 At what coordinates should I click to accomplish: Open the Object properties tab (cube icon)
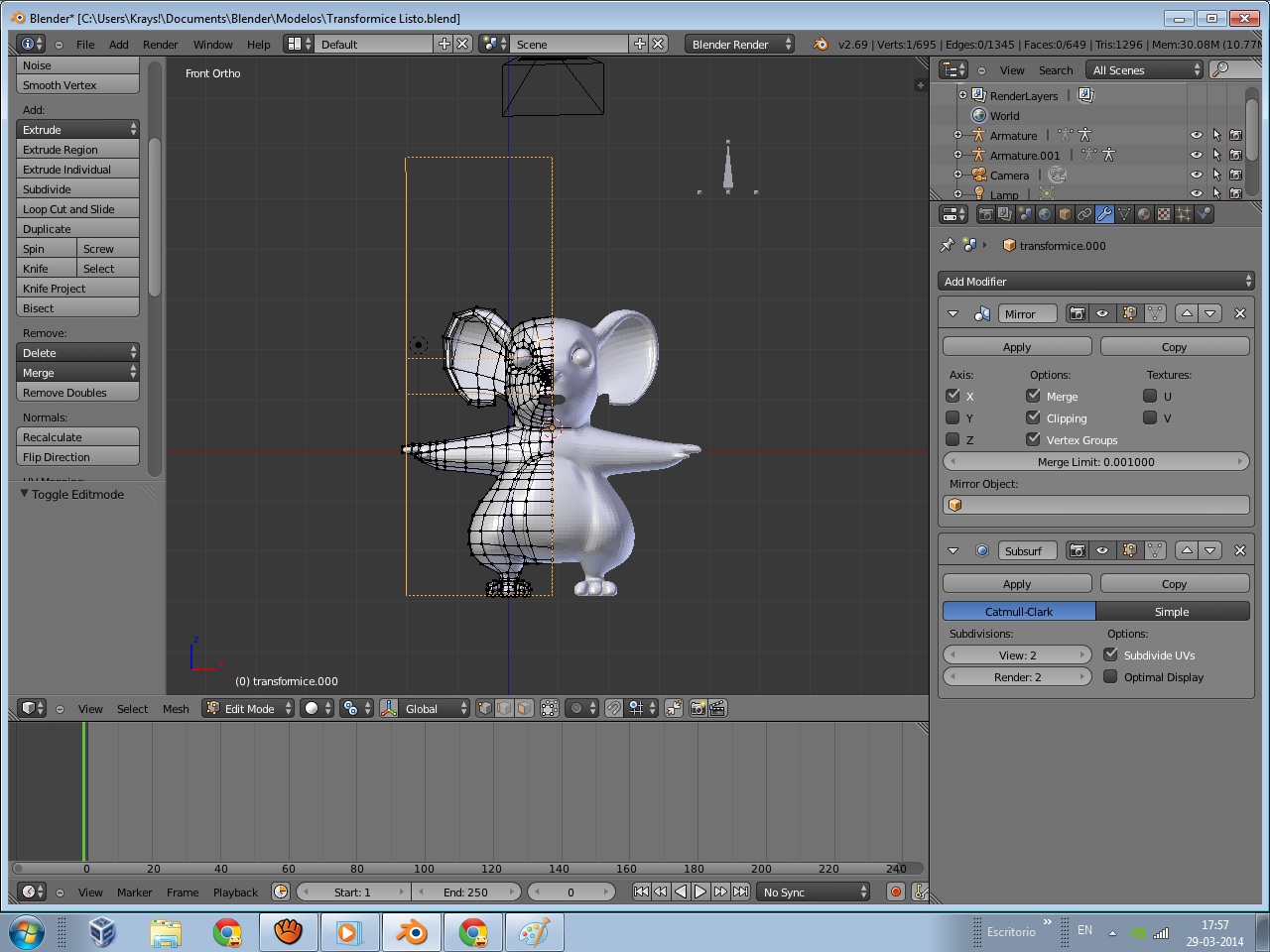click(x=1065, y=214)
